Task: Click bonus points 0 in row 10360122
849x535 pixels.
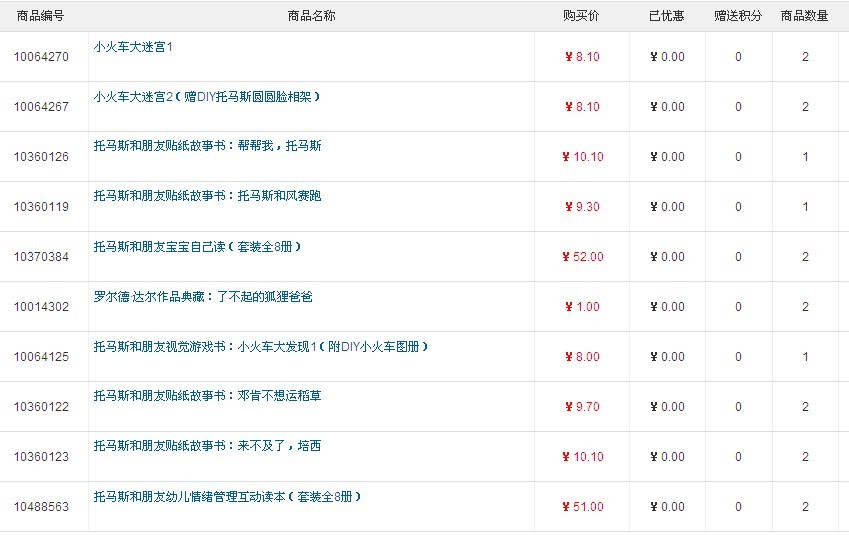Action: tap(738, 407)
